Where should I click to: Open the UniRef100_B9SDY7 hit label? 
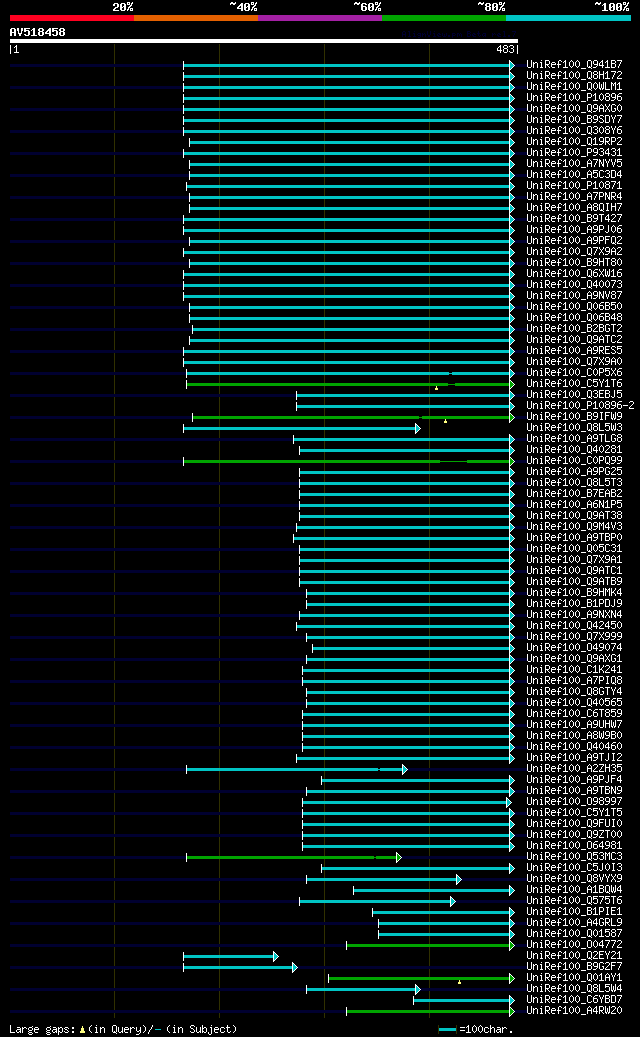[574, 120]
